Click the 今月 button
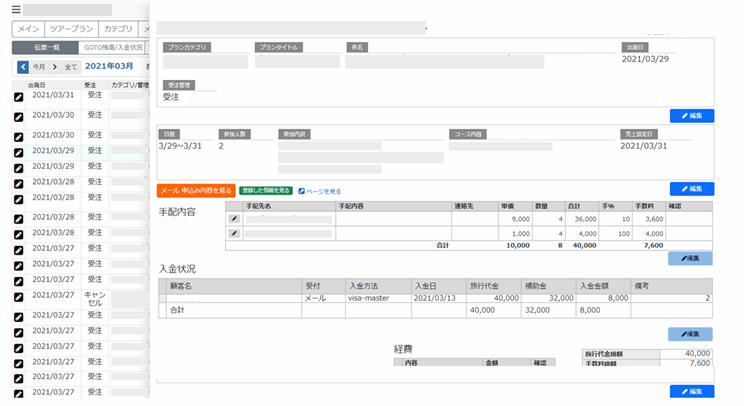744x406 pixels. pyautogui.click(x=38, y=67)
